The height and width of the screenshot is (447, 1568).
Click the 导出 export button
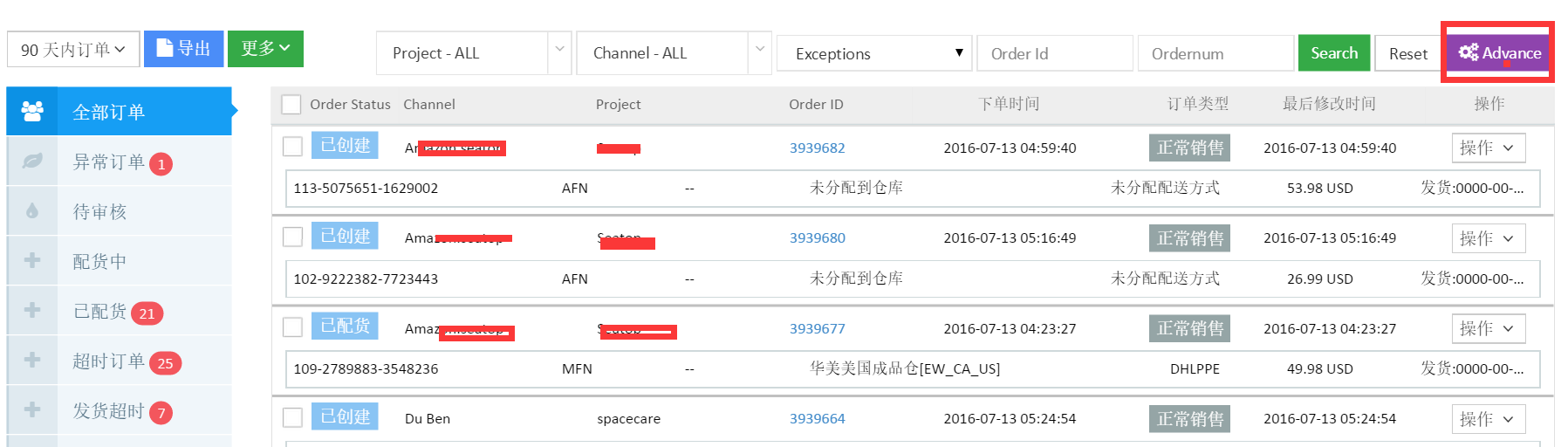click(183, 49)
